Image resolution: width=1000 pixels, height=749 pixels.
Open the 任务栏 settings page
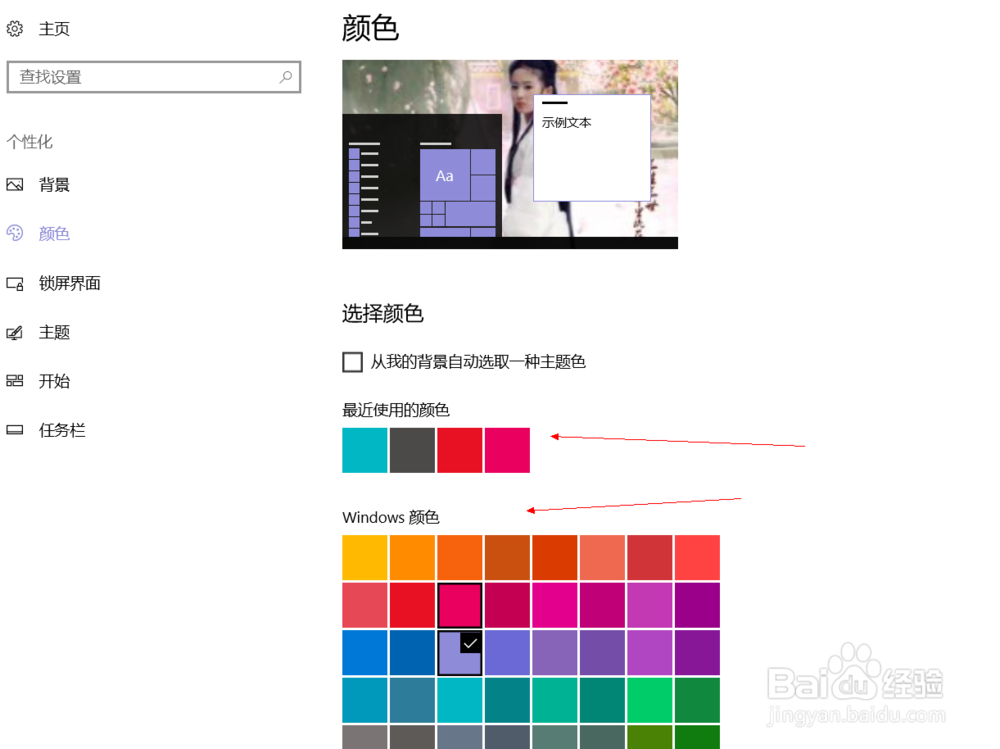coord(62,430)
